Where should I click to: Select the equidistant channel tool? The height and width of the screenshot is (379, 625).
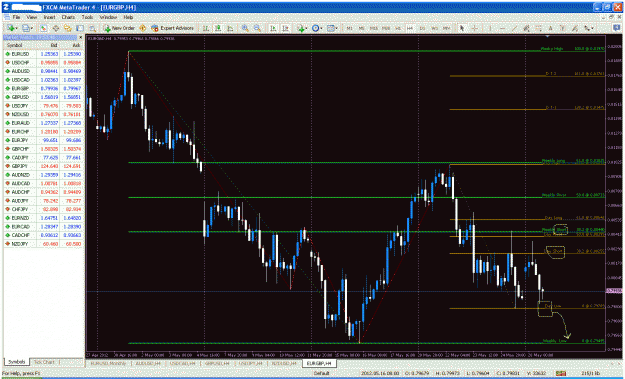click(x=526, y=28)
